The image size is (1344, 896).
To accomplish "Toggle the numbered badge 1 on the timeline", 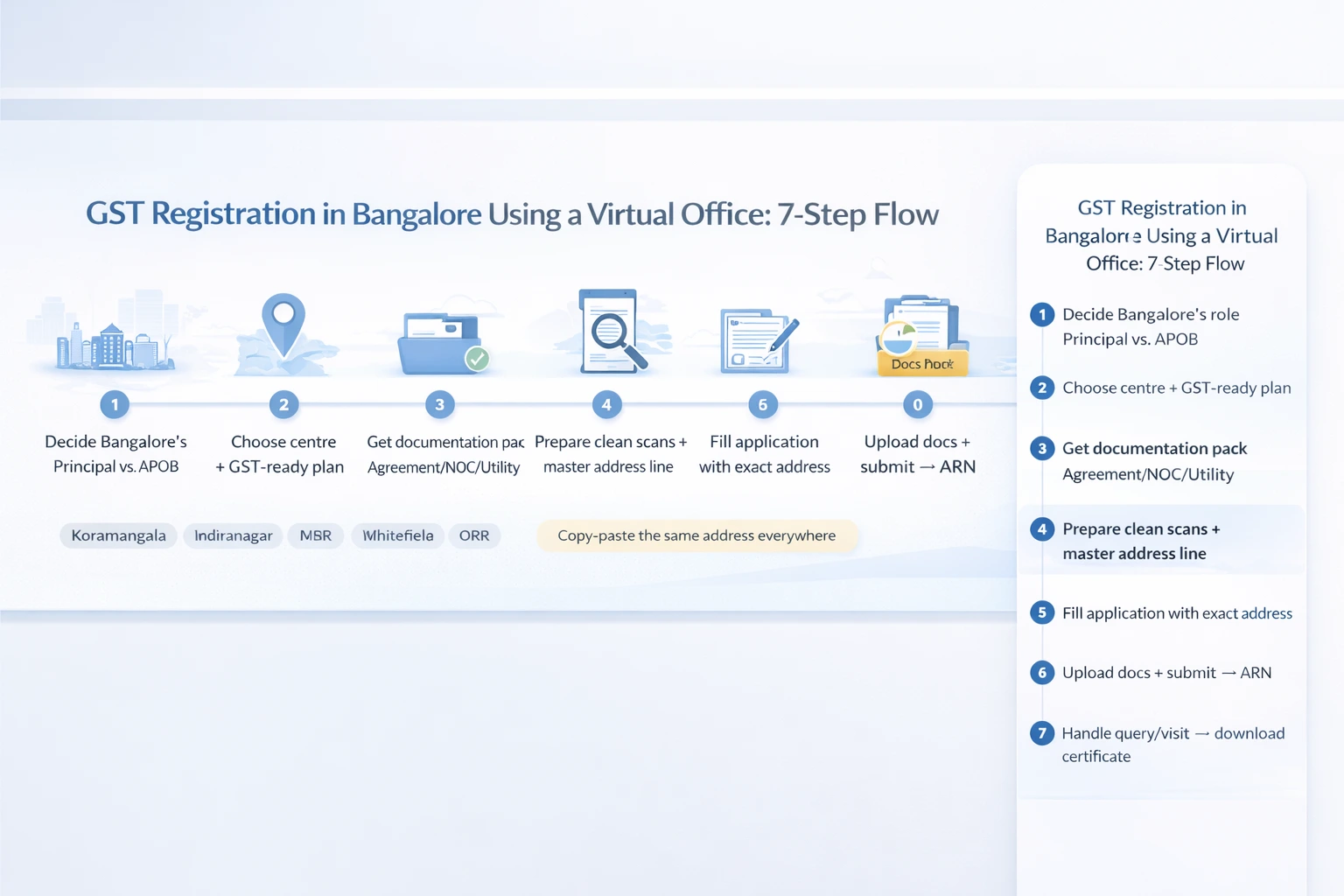I will (115, 404).
